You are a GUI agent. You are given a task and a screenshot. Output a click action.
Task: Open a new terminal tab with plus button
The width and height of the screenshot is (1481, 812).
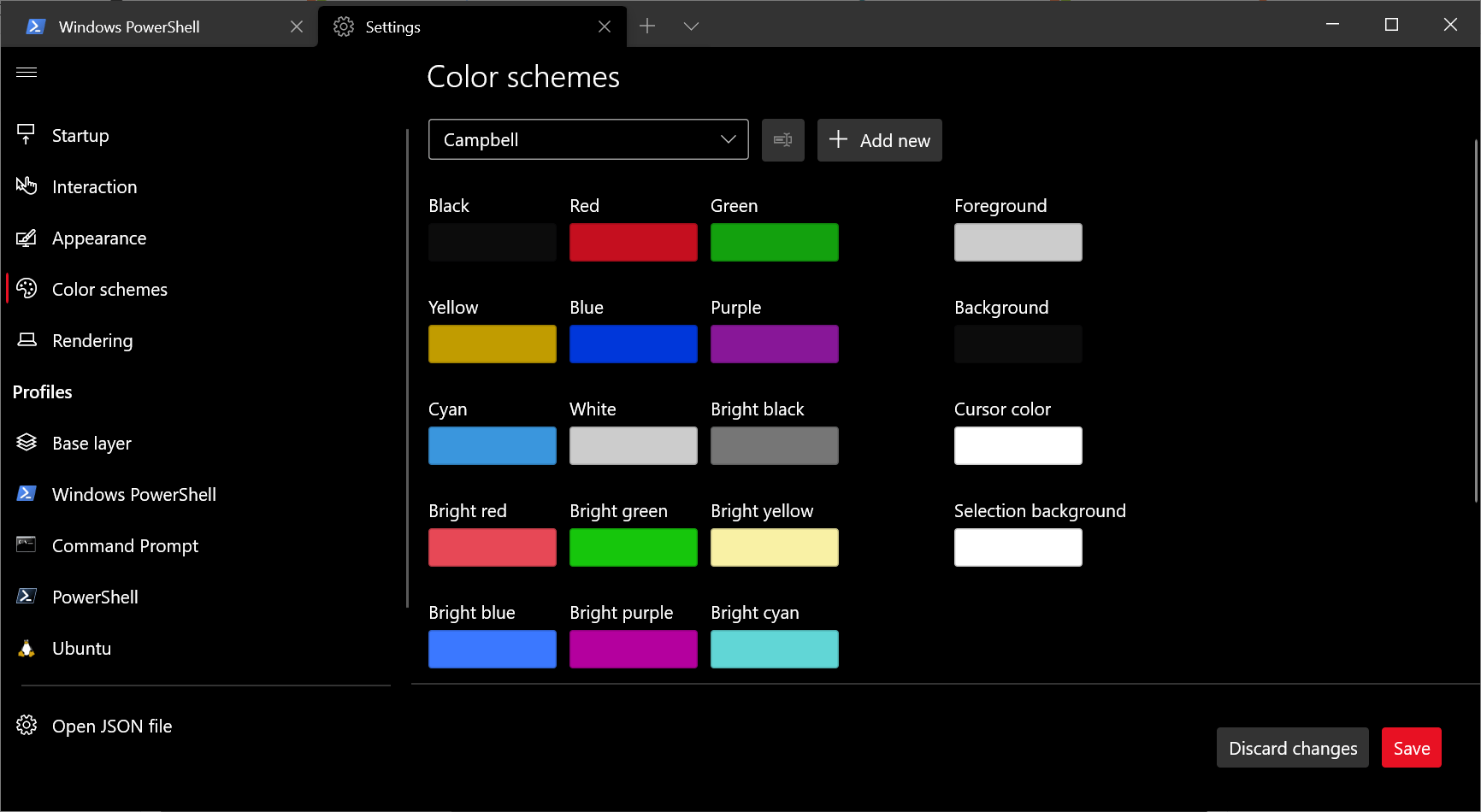pos(647,26)
